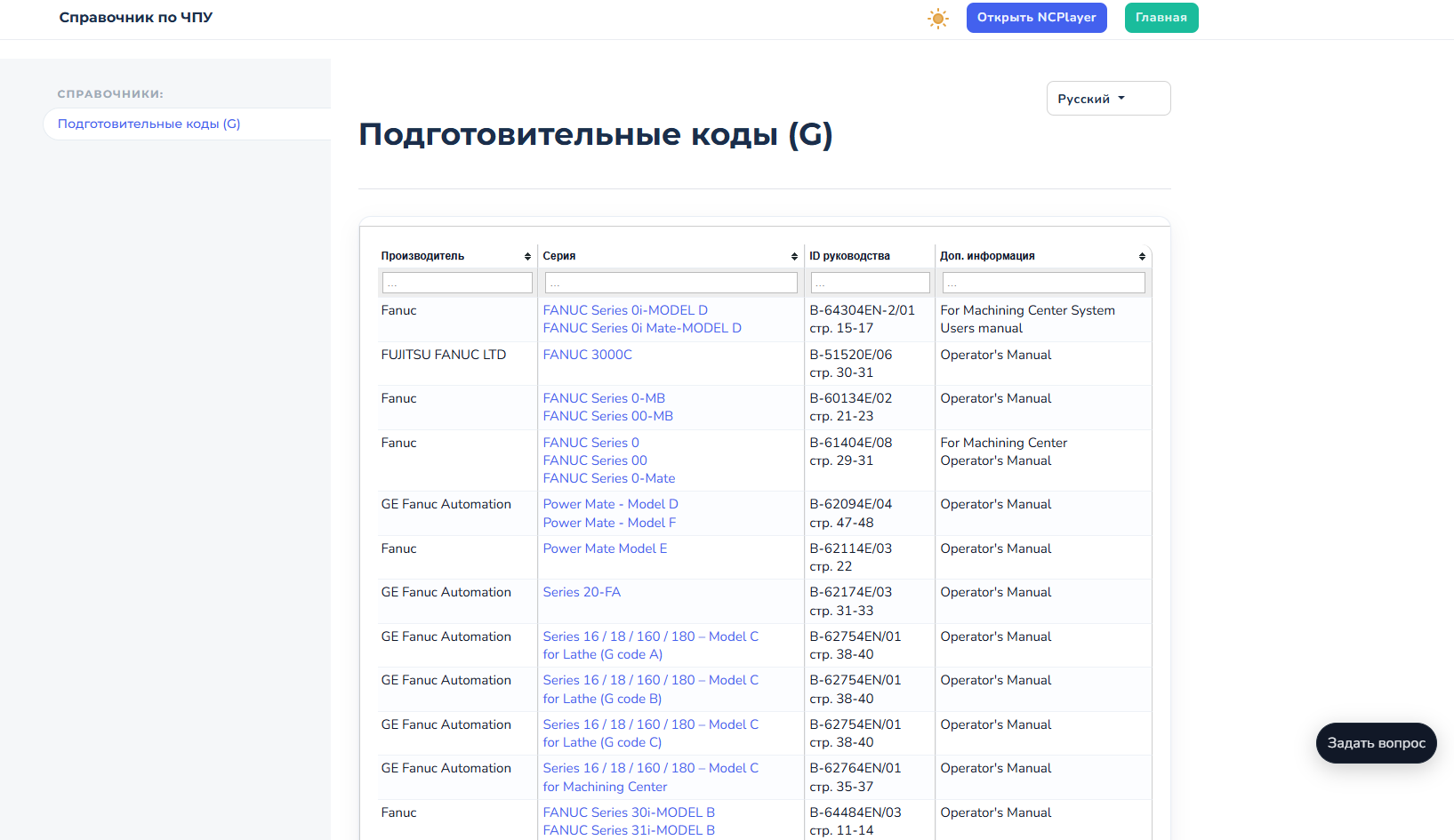Viewport: 1454px width, 840px height.
Task: Open Model C for Machining Center link
Action: coord(651,777)
